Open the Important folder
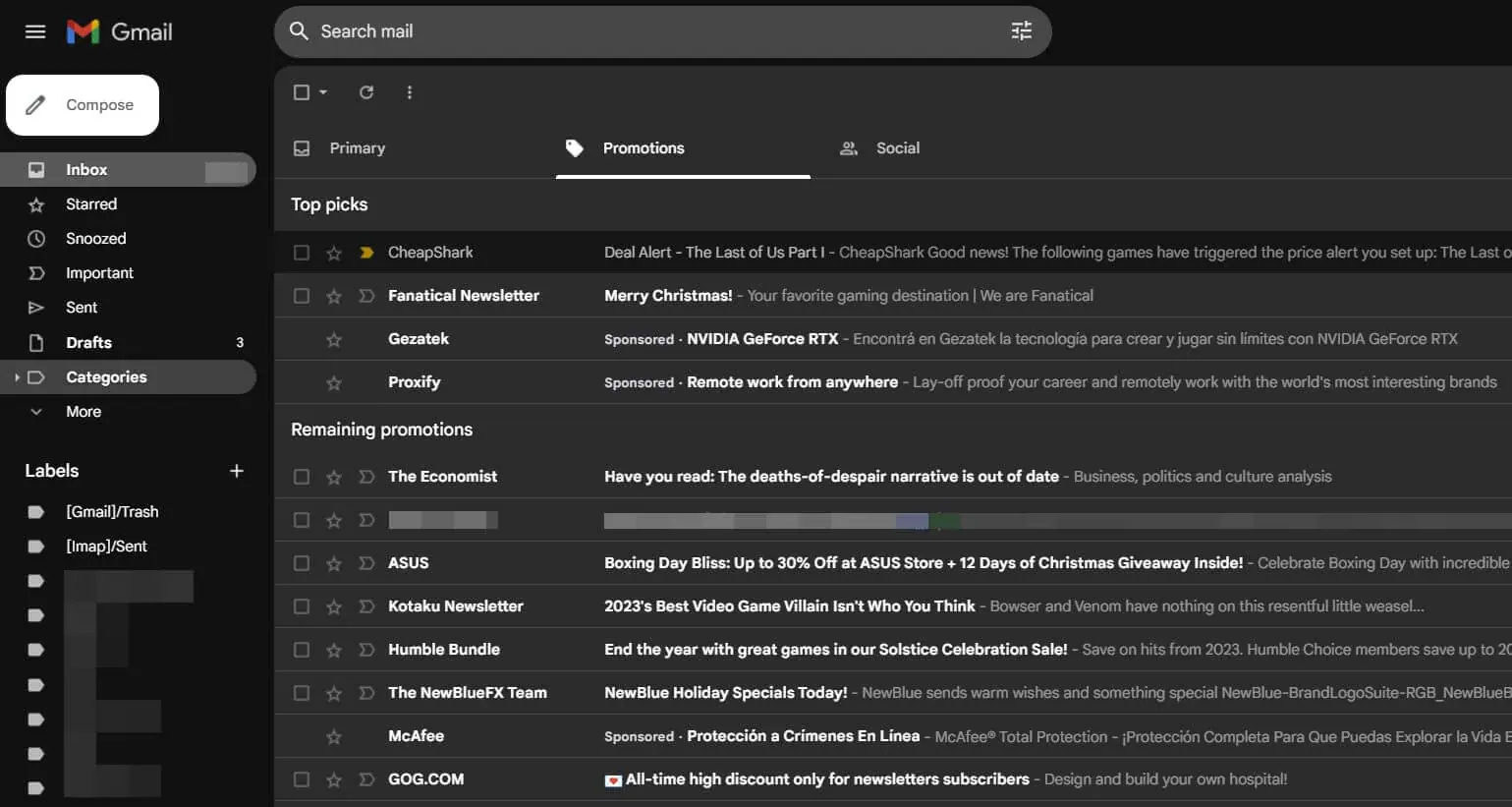This screenshot has height=807, width=1512. coord(128,273)
